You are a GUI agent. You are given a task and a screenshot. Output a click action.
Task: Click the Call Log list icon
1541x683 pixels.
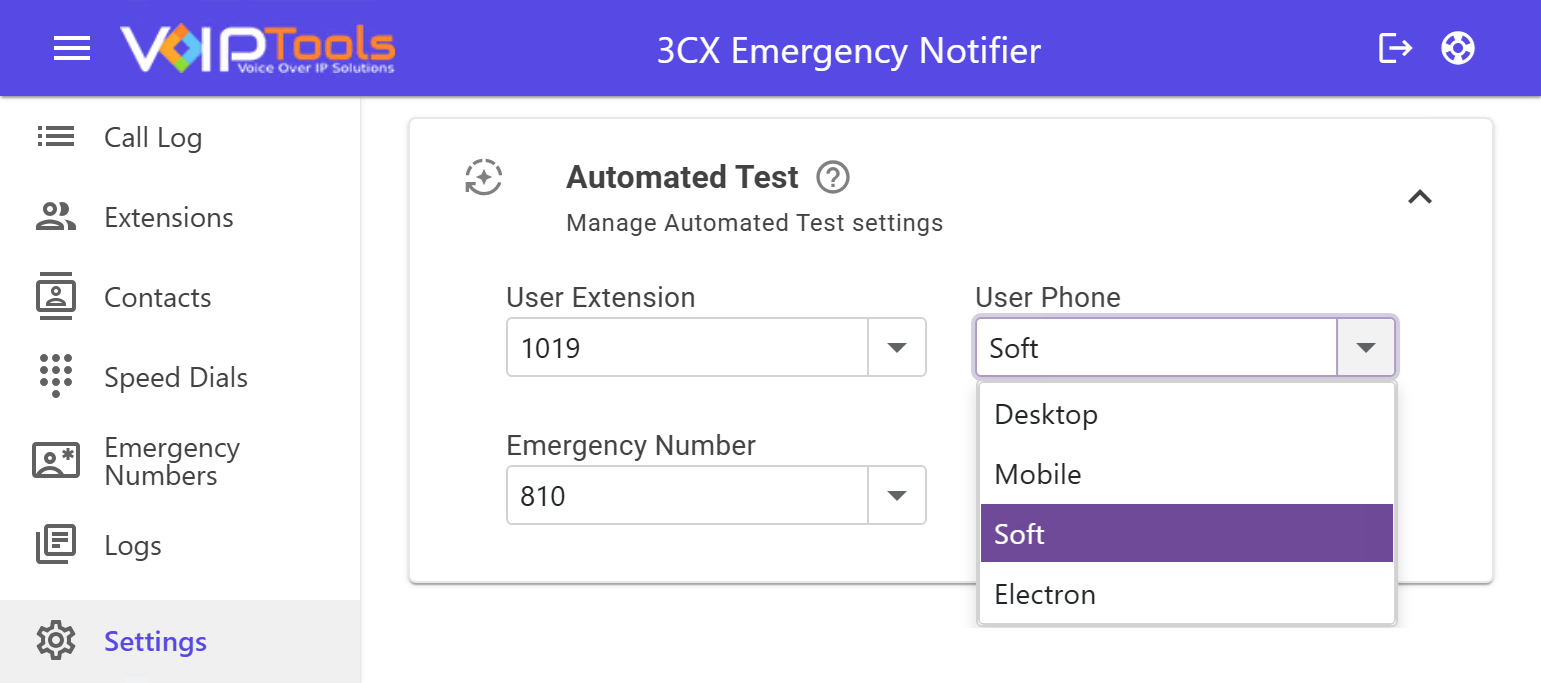tap(56, 137)
